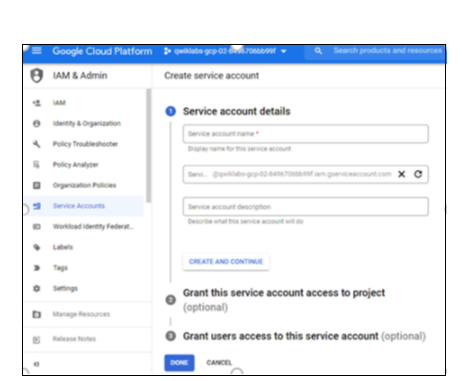
Task: Click 'Display name for this service account' hint
Action: (x=239, y=149)
